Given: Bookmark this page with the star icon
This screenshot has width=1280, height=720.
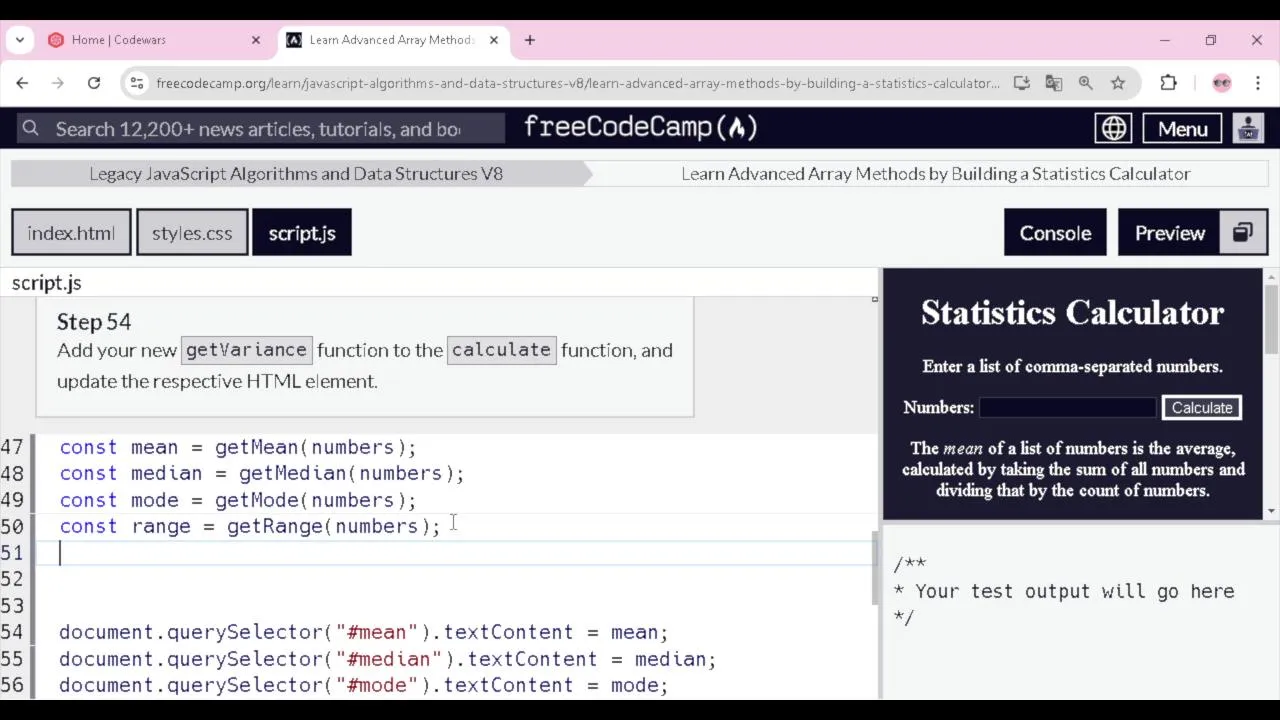Looking at the screenshot, I should [1118, 83].
